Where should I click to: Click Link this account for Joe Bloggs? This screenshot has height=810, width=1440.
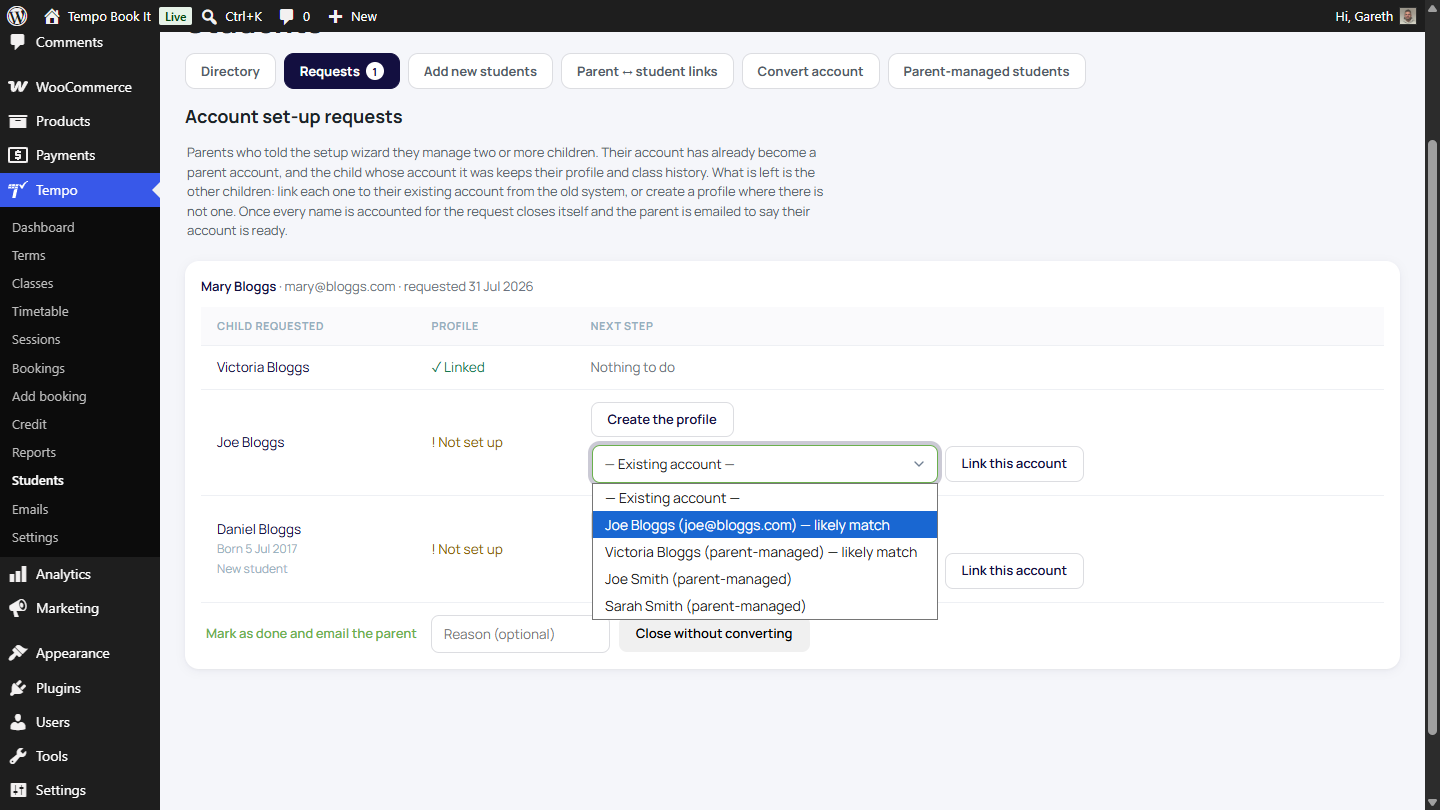point(1014,464)
